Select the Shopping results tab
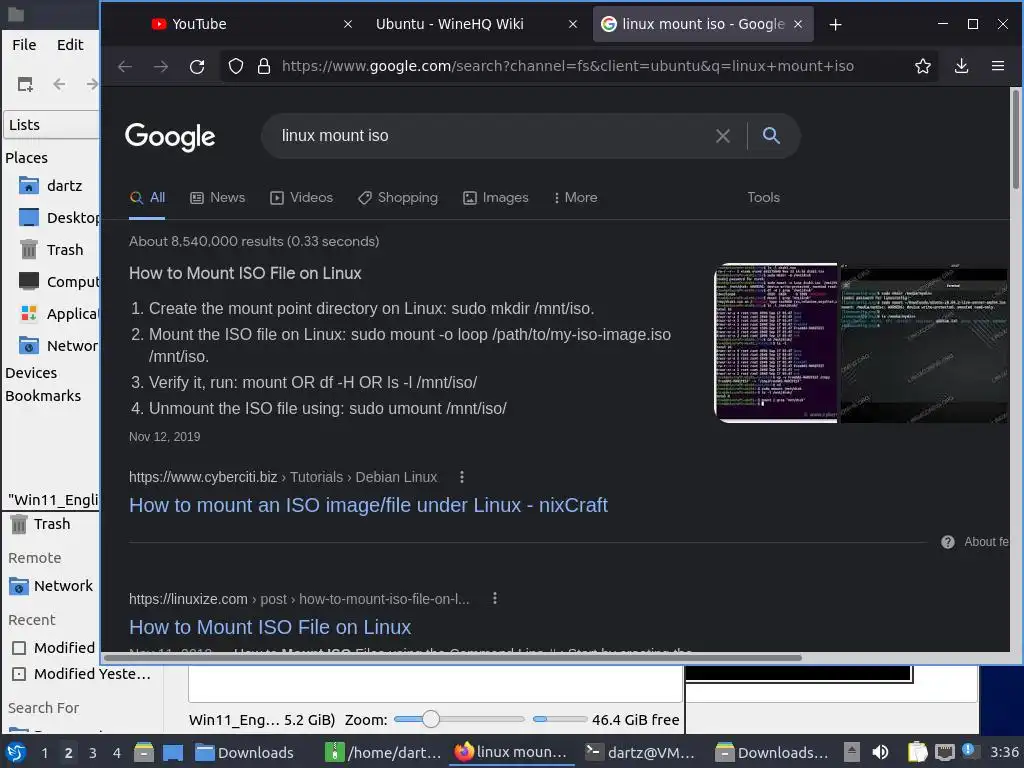The height and width of the screenshot is (768, 1024). click(398, 198)
